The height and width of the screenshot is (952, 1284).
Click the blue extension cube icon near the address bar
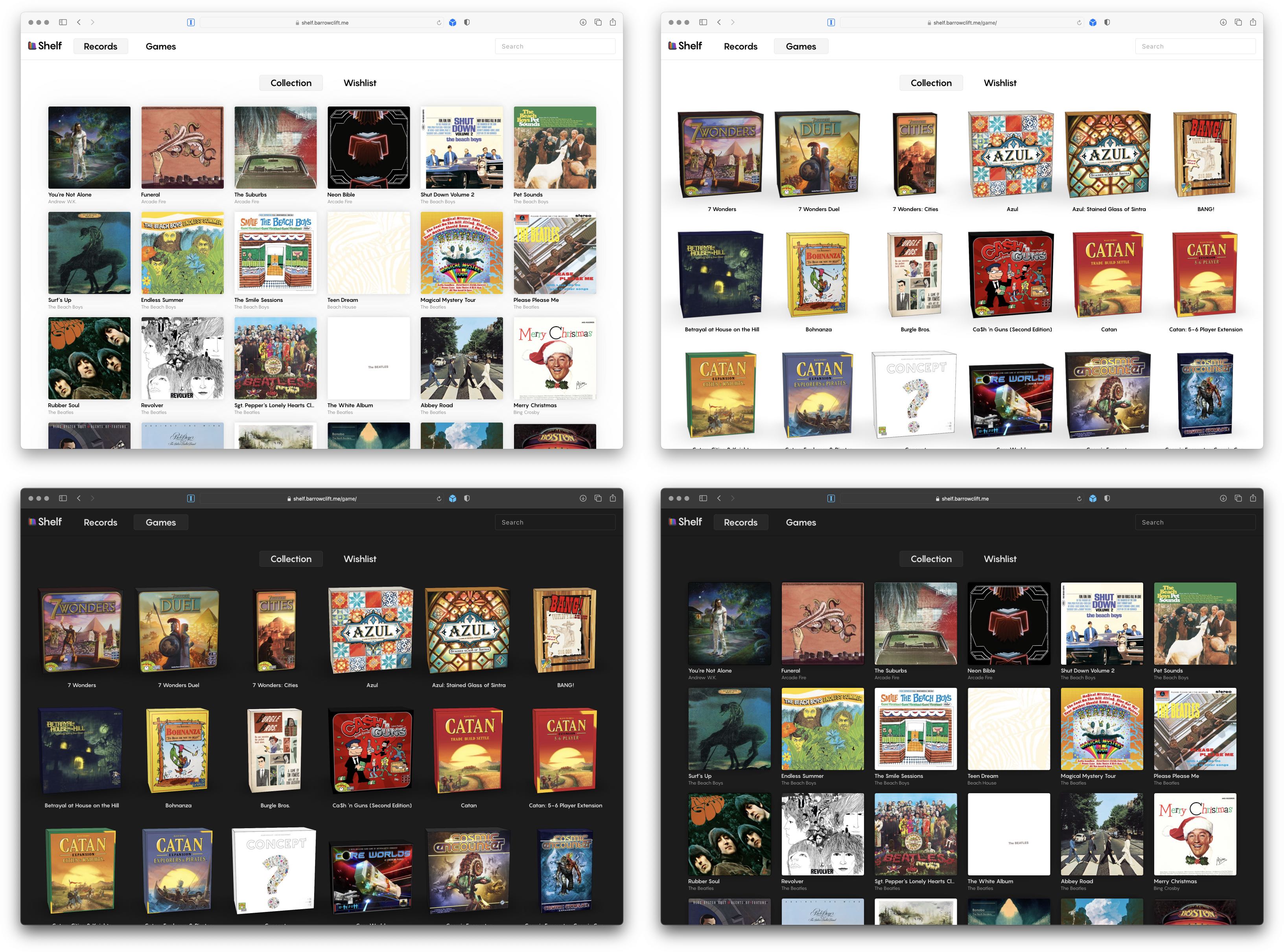(453, 22)
